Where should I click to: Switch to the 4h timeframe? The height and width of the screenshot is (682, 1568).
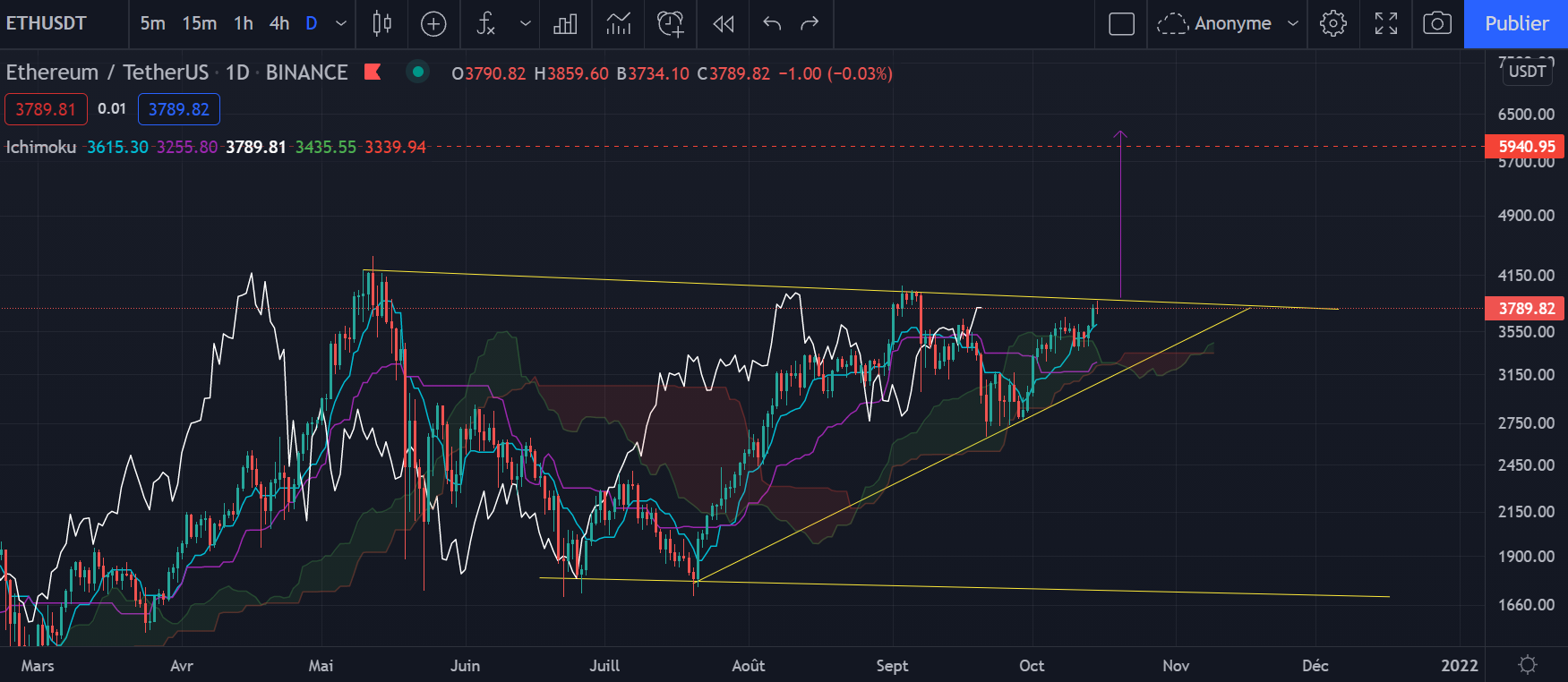click(279, 24)
